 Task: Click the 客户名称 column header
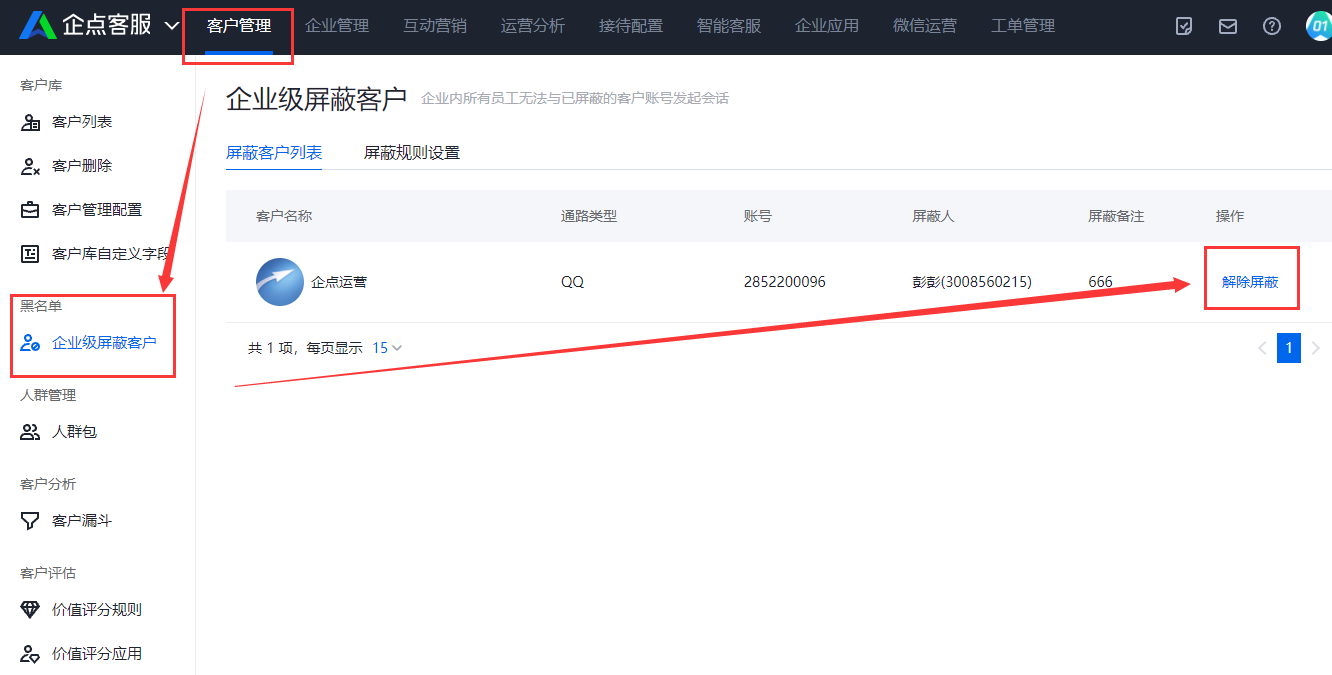point(284,216)
